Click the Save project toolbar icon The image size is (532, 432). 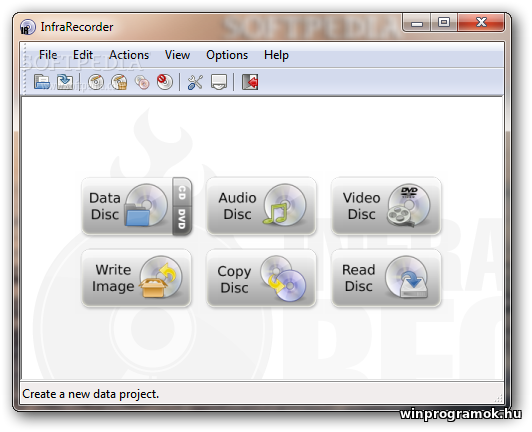[x=65, y=82]
